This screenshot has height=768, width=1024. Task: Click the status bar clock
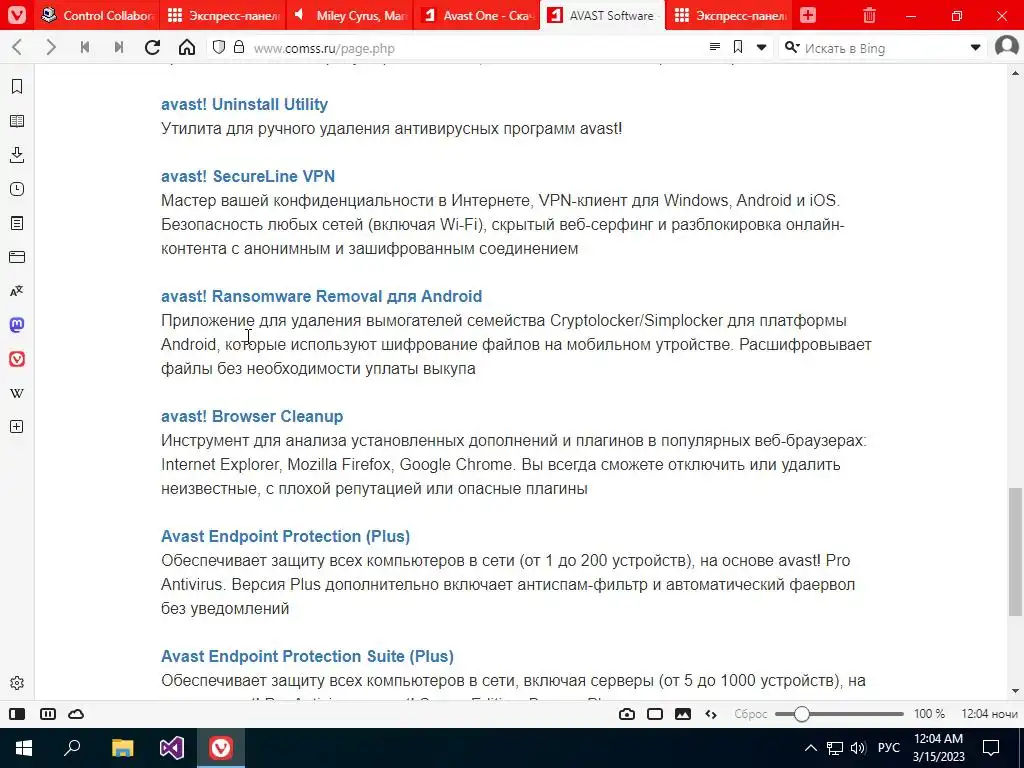click(989, 714)
